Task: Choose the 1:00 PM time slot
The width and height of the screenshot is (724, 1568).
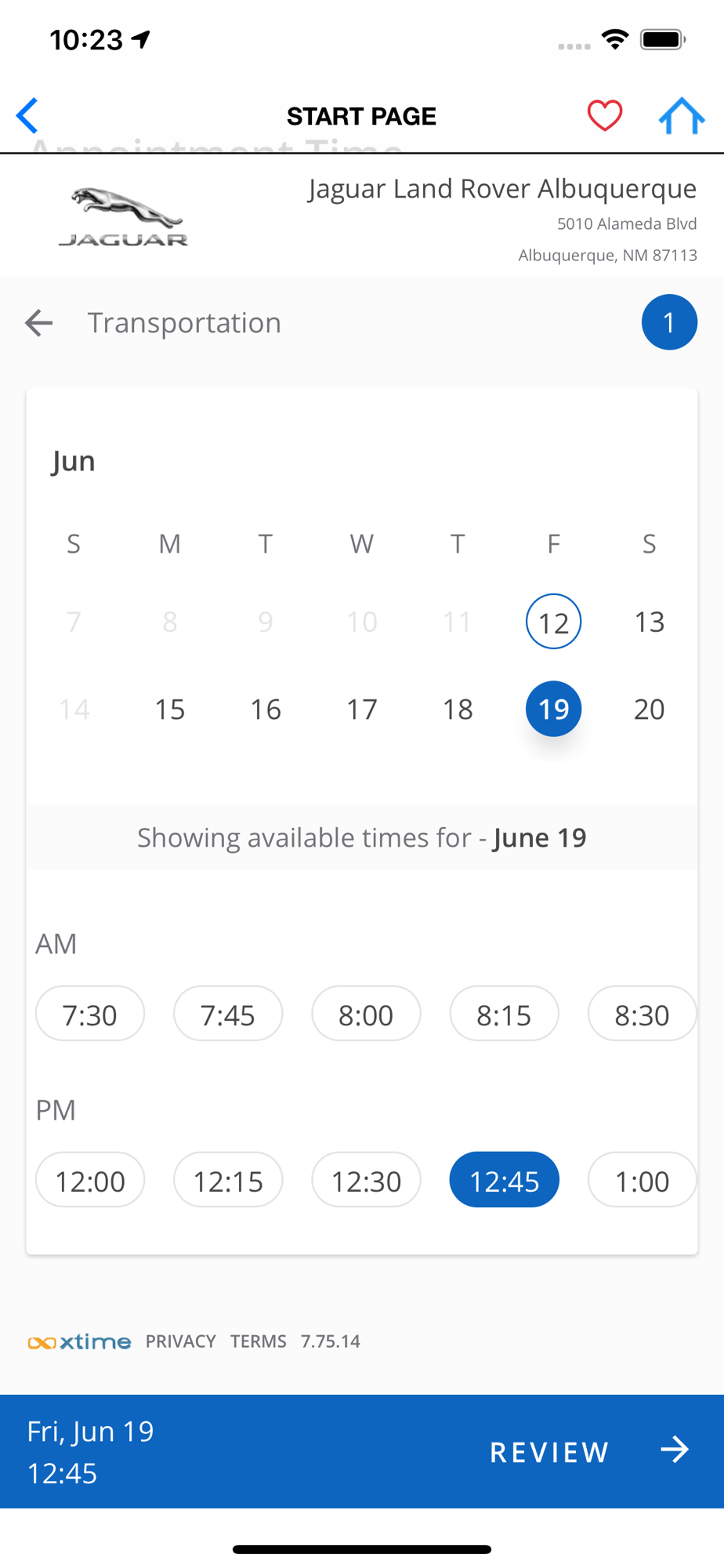Action: tap(642, 1180)
